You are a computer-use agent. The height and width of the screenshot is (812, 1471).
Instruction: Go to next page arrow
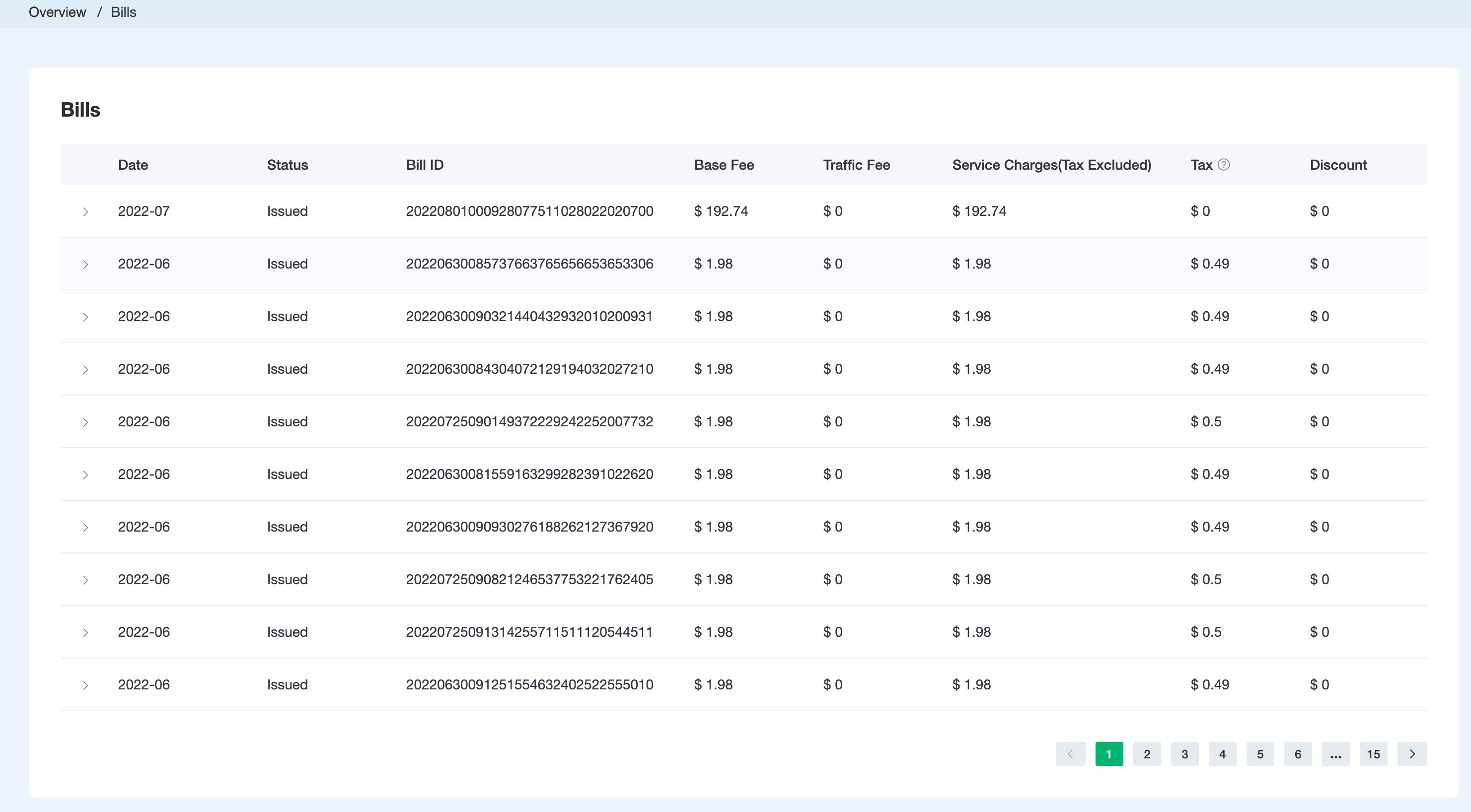(x=1411, y=754)
